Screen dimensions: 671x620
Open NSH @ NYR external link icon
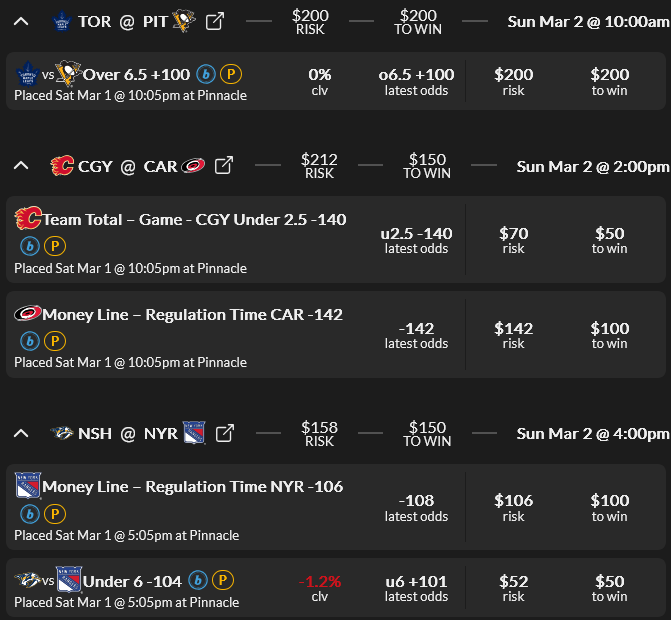click(225, 433)
